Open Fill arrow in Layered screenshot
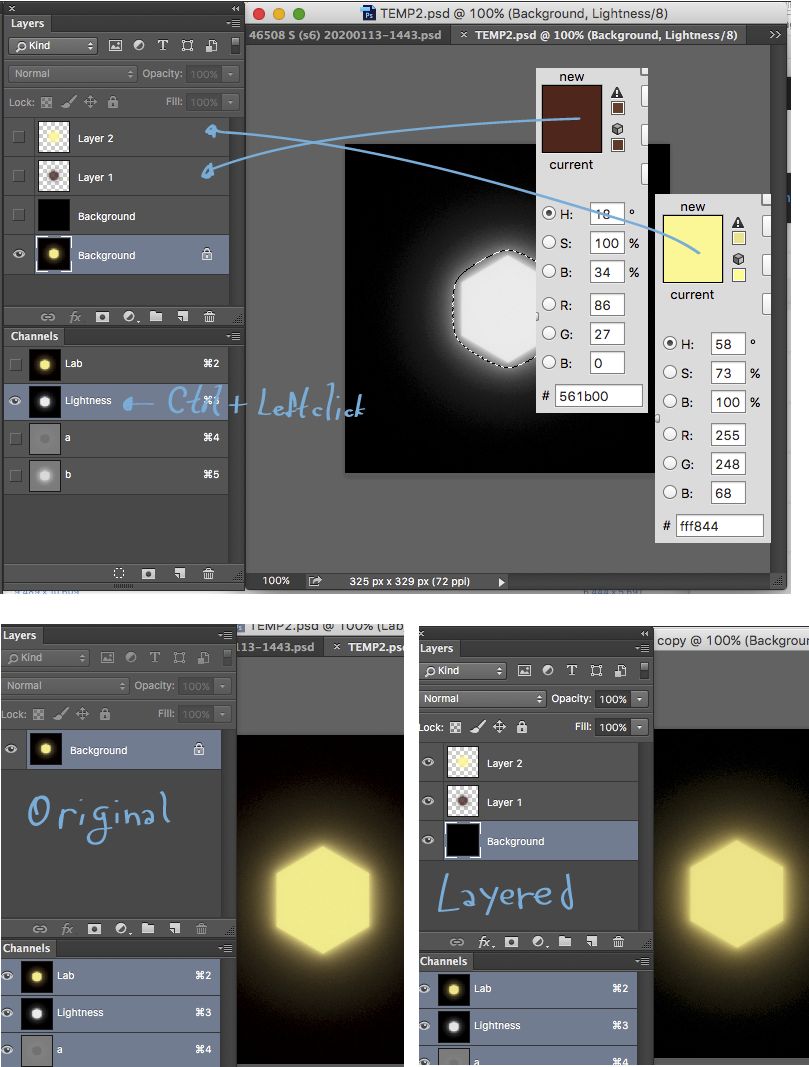The image size is (809, 1067). [x=640, y=727]
